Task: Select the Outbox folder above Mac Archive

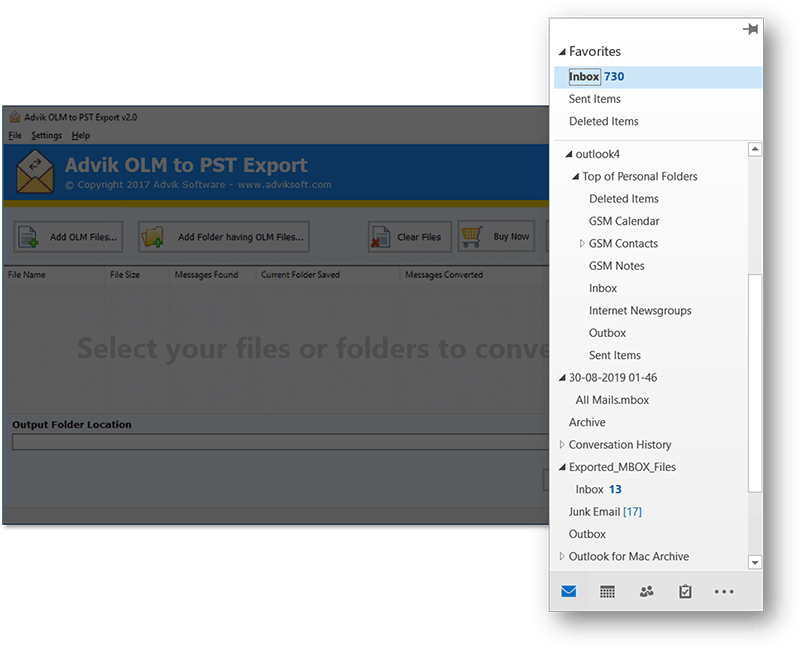Action: [x=587, y=534]
